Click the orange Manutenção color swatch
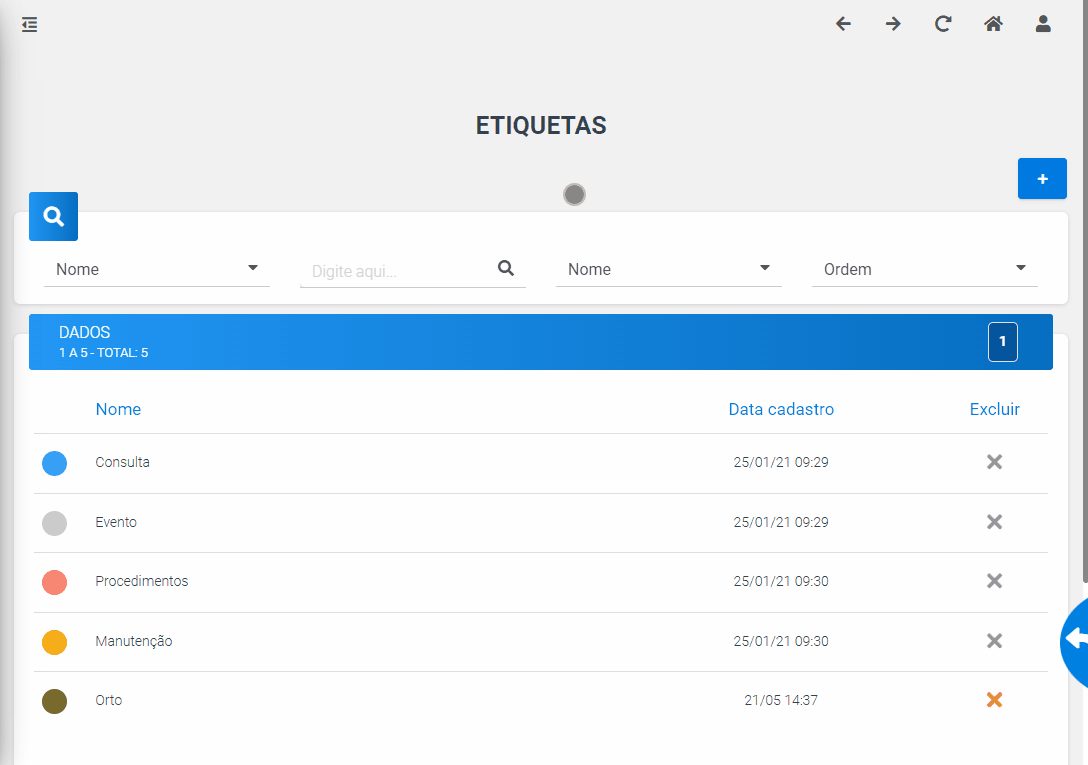1088x765 pixels. pos(54,642)
